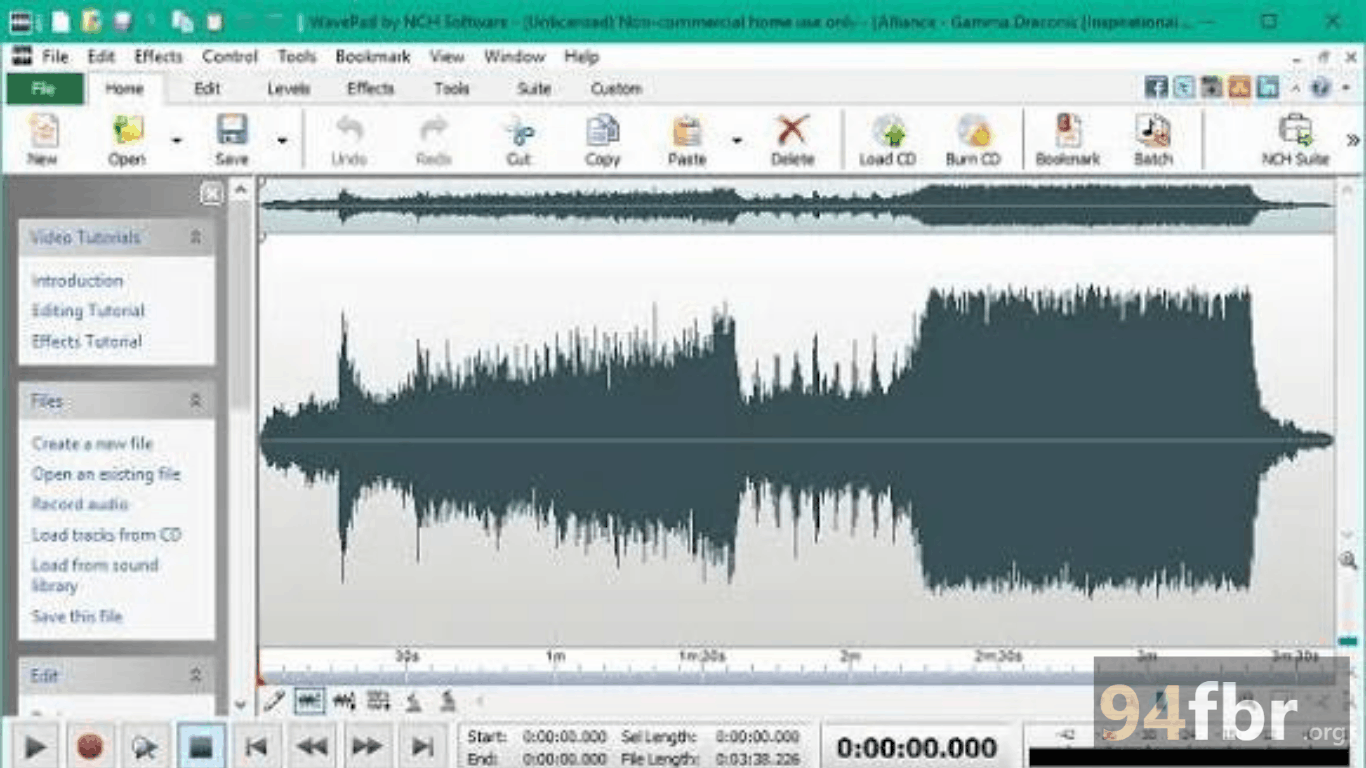Open the Editing Tutorial link
1366x768 pixels.
pyautogui.click(x=88, y=311)
